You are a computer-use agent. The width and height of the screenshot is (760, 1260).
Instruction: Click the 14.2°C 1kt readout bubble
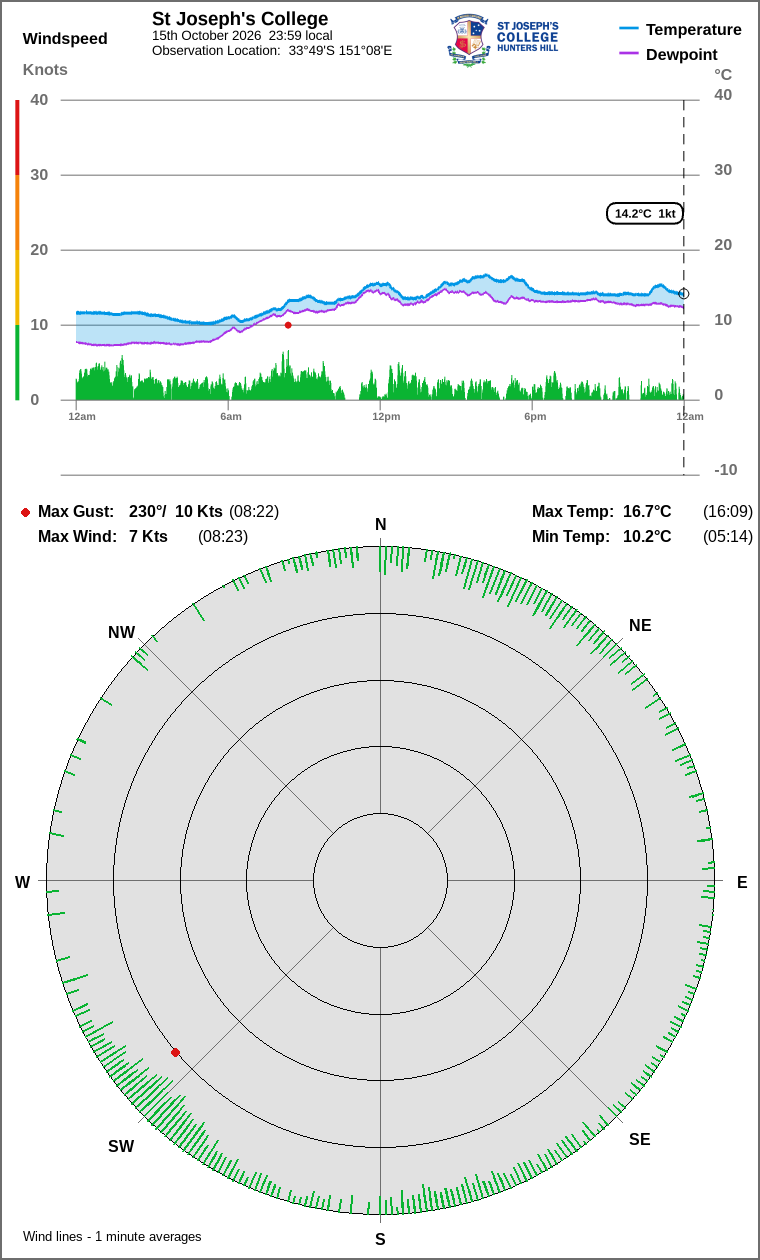645,213
